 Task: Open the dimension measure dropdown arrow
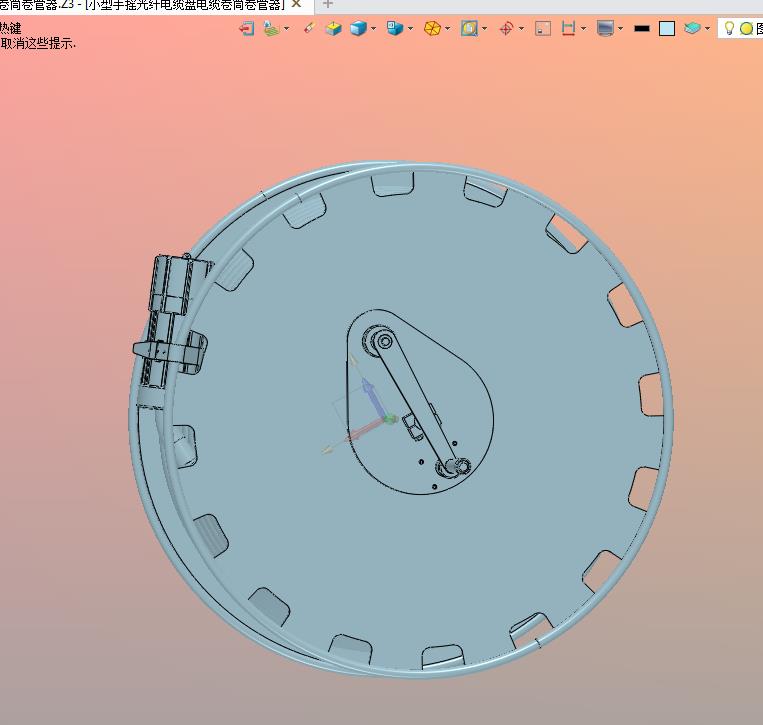583,29
